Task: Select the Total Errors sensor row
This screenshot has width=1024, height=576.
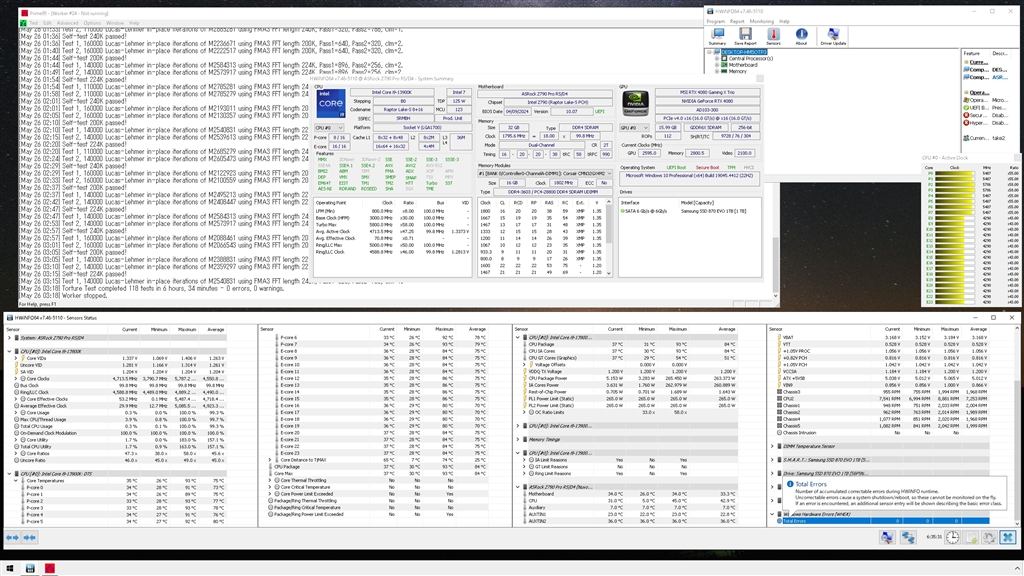Action: (x=885, y=521)
